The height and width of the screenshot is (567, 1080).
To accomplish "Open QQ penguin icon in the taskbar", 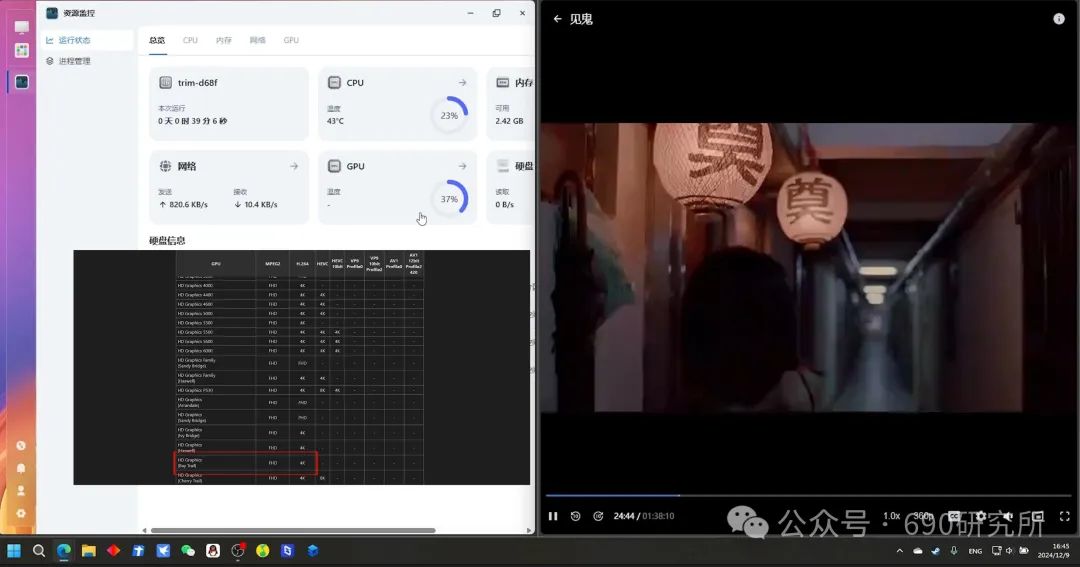I will 213,550.
